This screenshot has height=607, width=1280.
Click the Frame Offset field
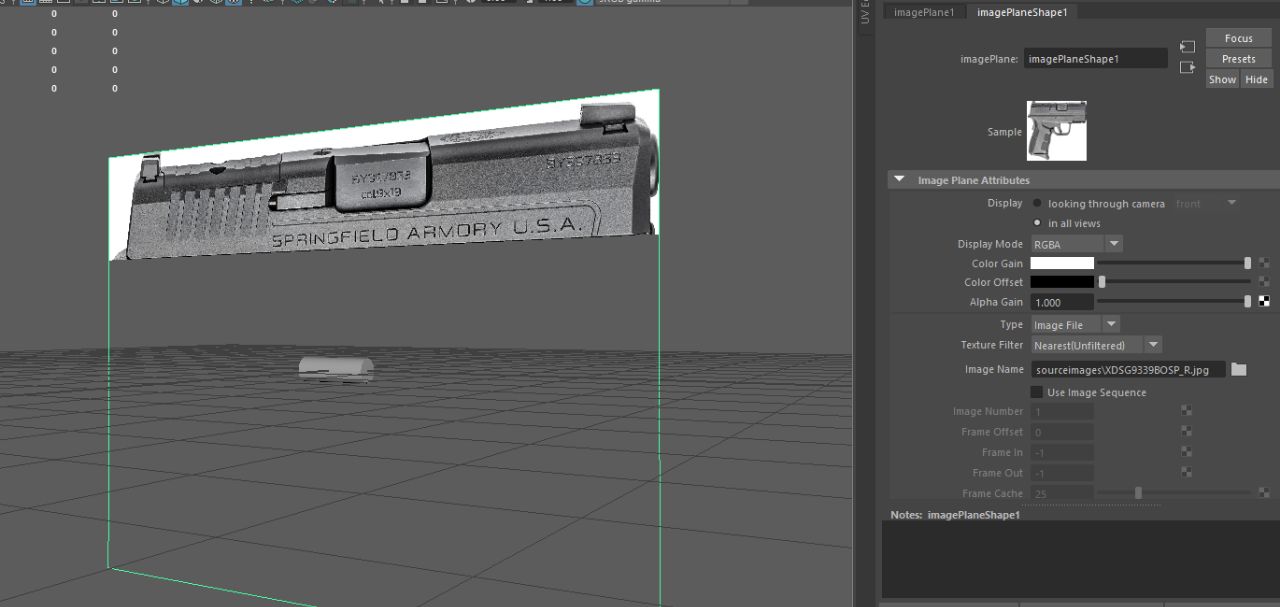1062,432
